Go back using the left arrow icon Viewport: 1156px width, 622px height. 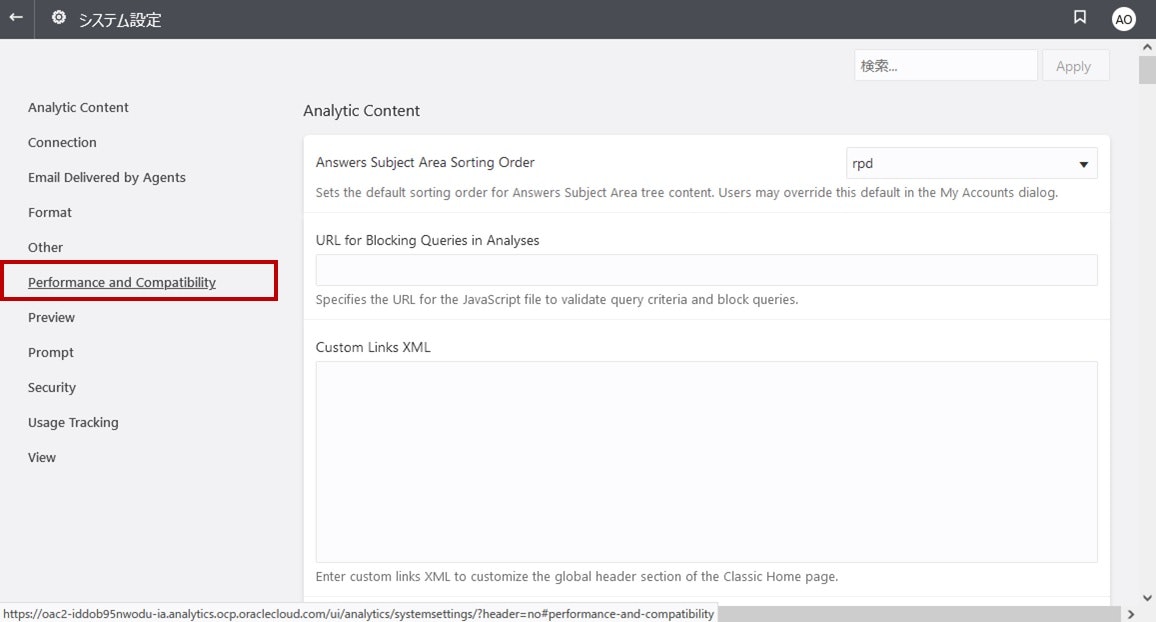coord(16,18)
